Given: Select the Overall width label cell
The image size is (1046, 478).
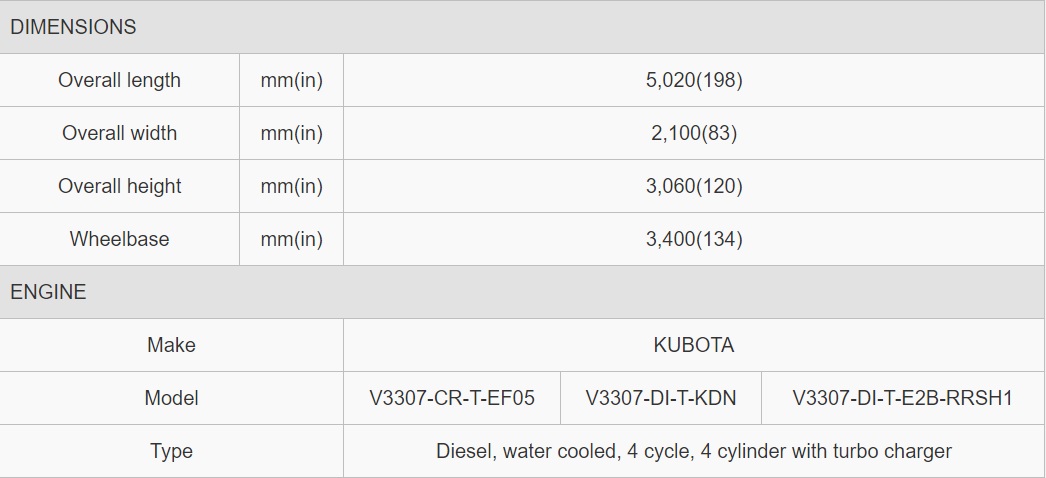Looking at the screenshot, I should coord(119,133).
